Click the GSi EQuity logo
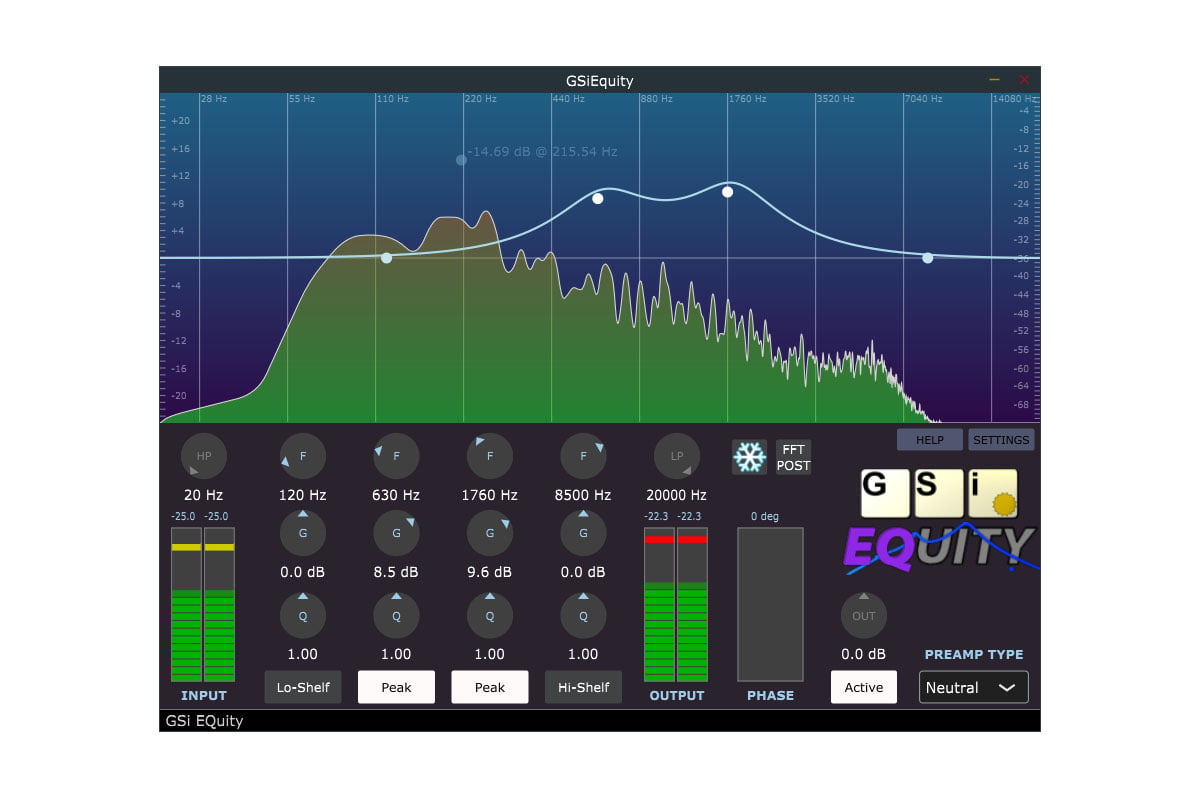This screenshot has width=1200, height=800. point(940,522)
